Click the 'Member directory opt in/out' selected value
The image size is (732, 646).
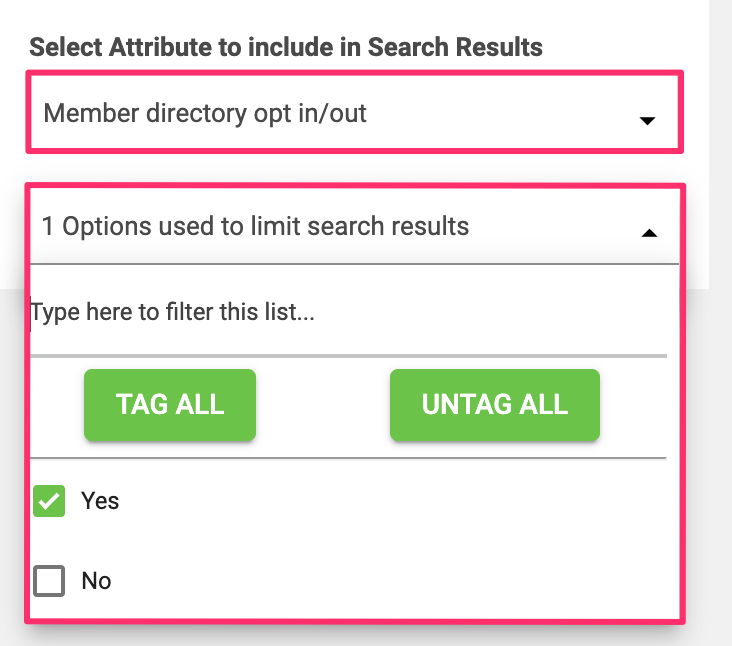[205, 113]
